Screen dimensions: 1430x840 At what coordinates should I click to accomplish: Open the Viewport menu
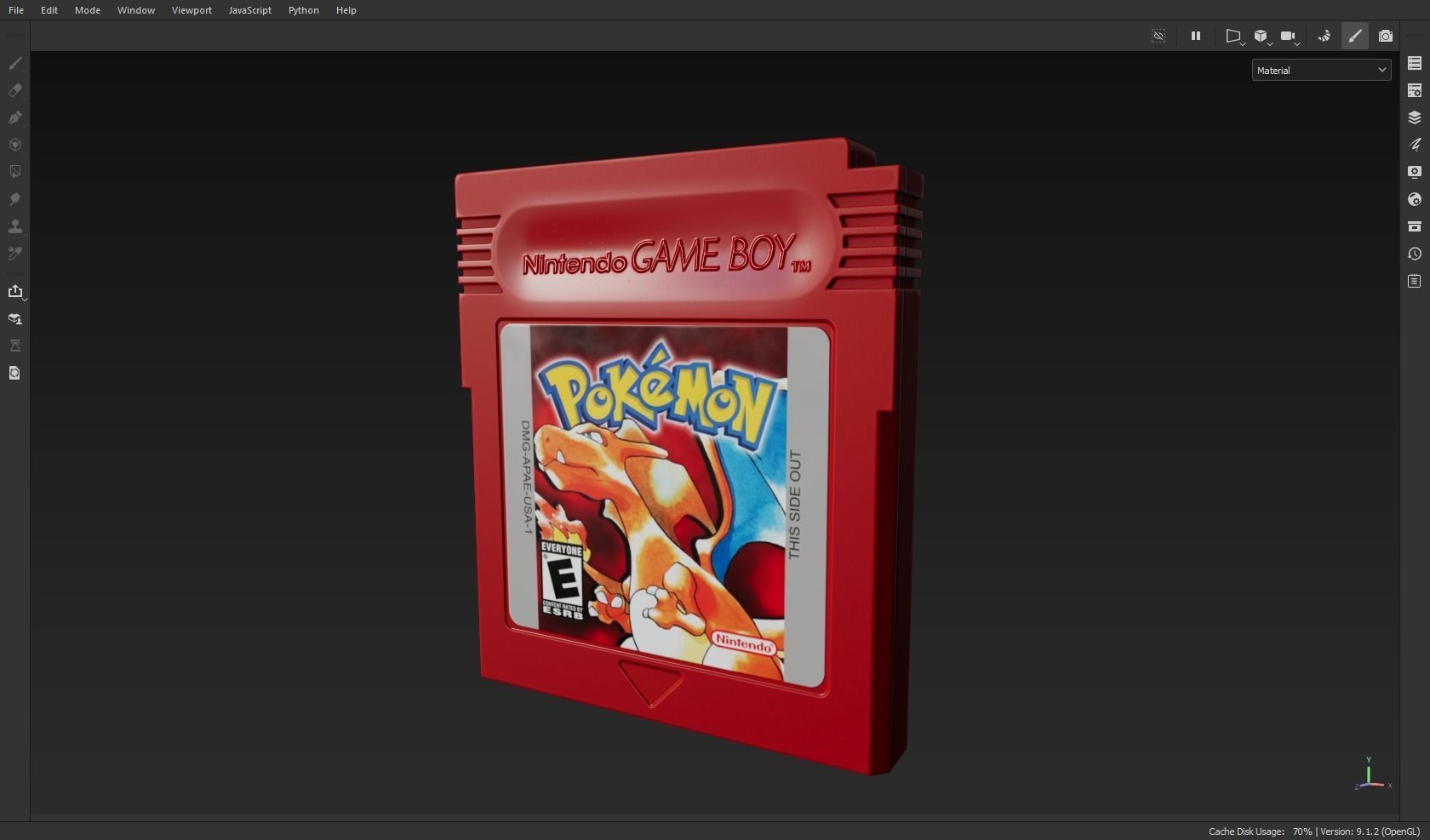tap(192, 10)
